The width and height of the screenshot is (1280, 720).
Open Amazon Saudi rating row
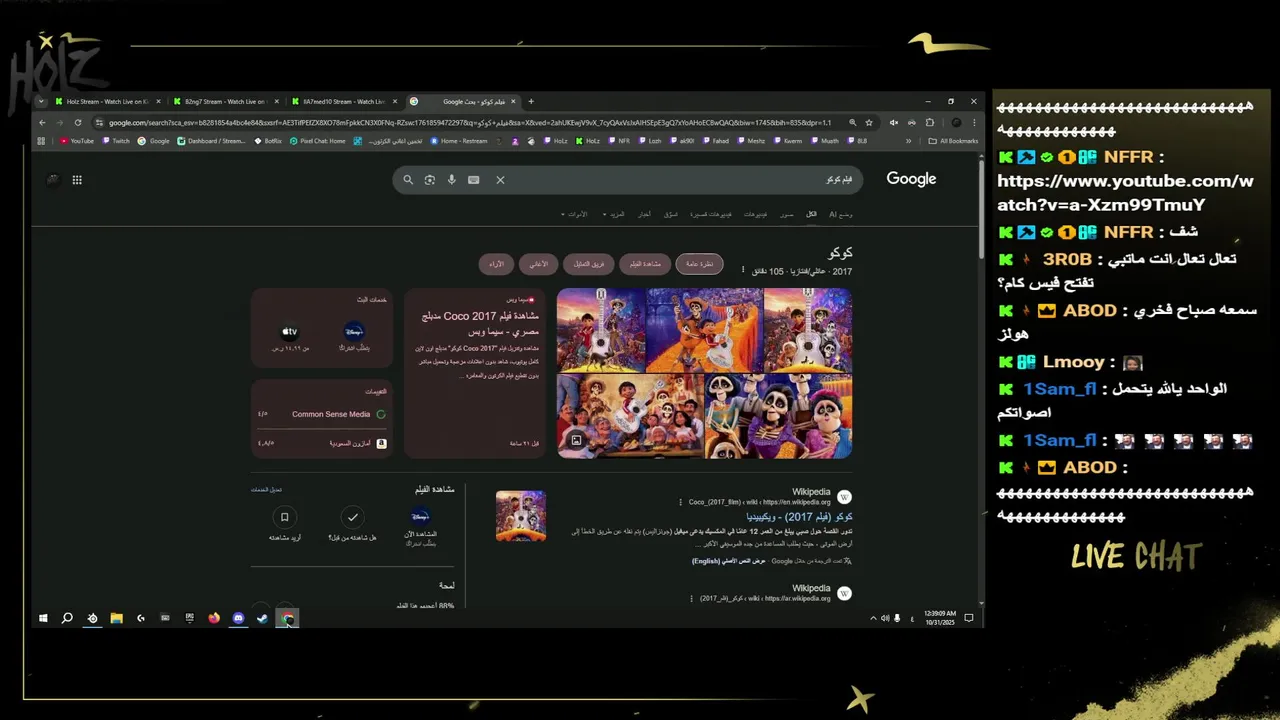pyautogui.click(x=322, y=443)
